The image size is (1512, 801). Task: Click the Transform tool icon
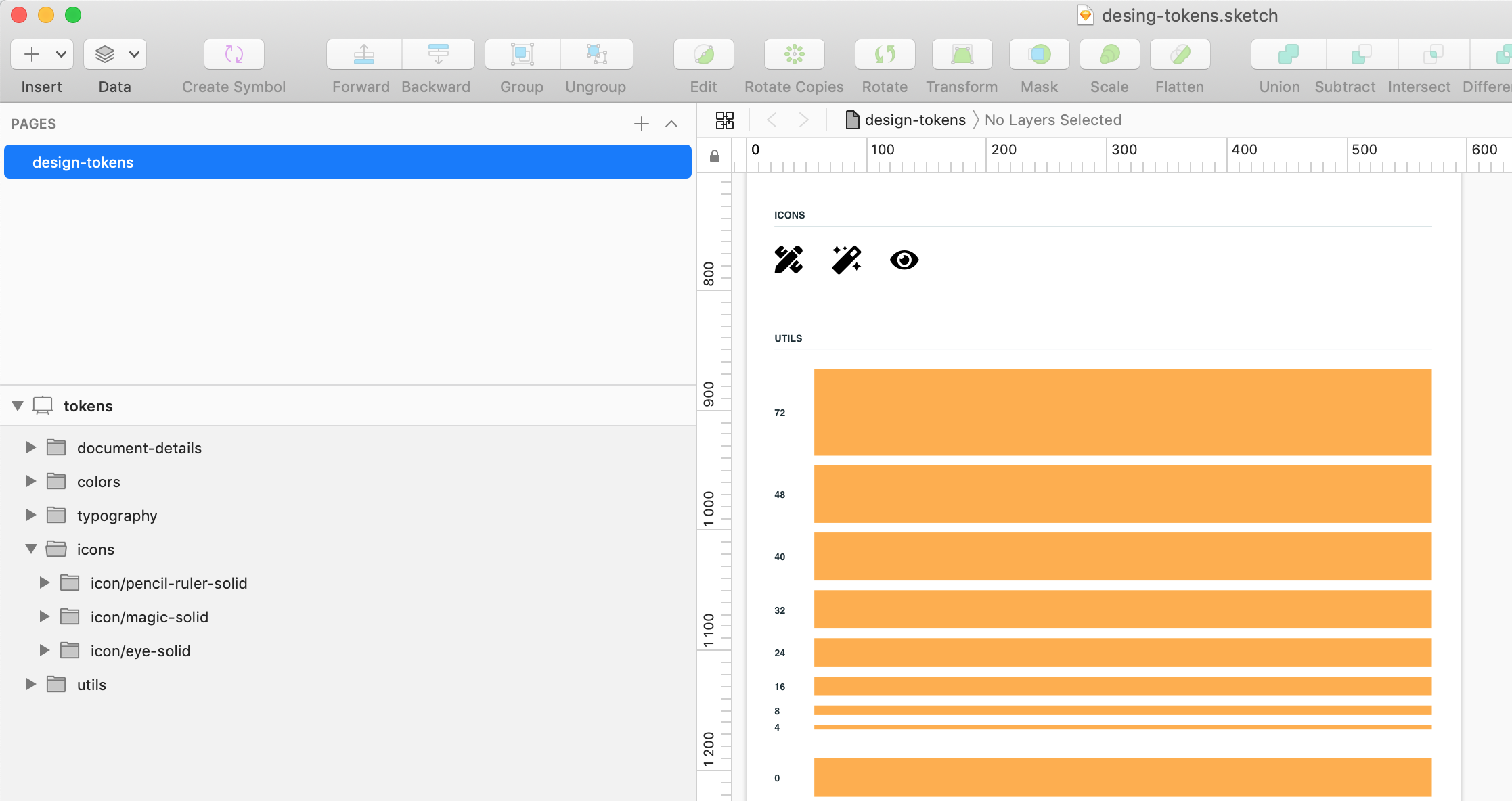962,54
